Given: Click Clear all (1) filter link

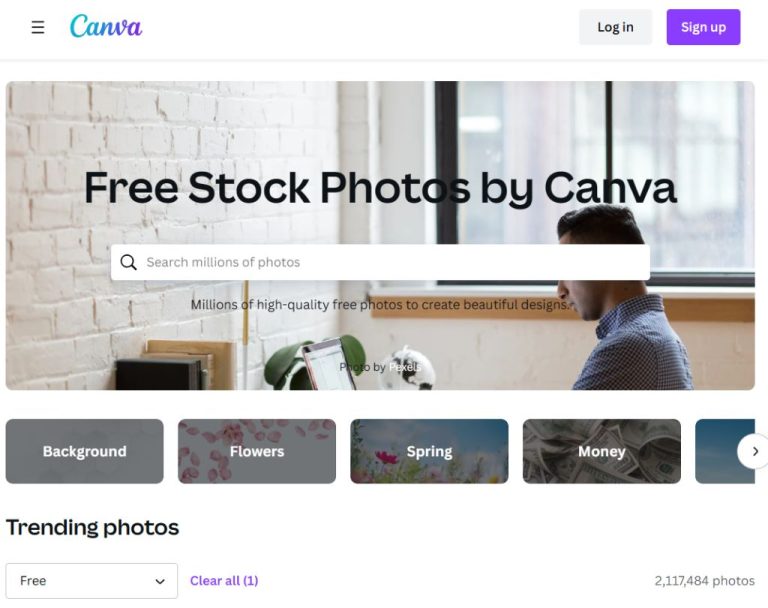Looking at the screenshot, I should tap(224, 581).
